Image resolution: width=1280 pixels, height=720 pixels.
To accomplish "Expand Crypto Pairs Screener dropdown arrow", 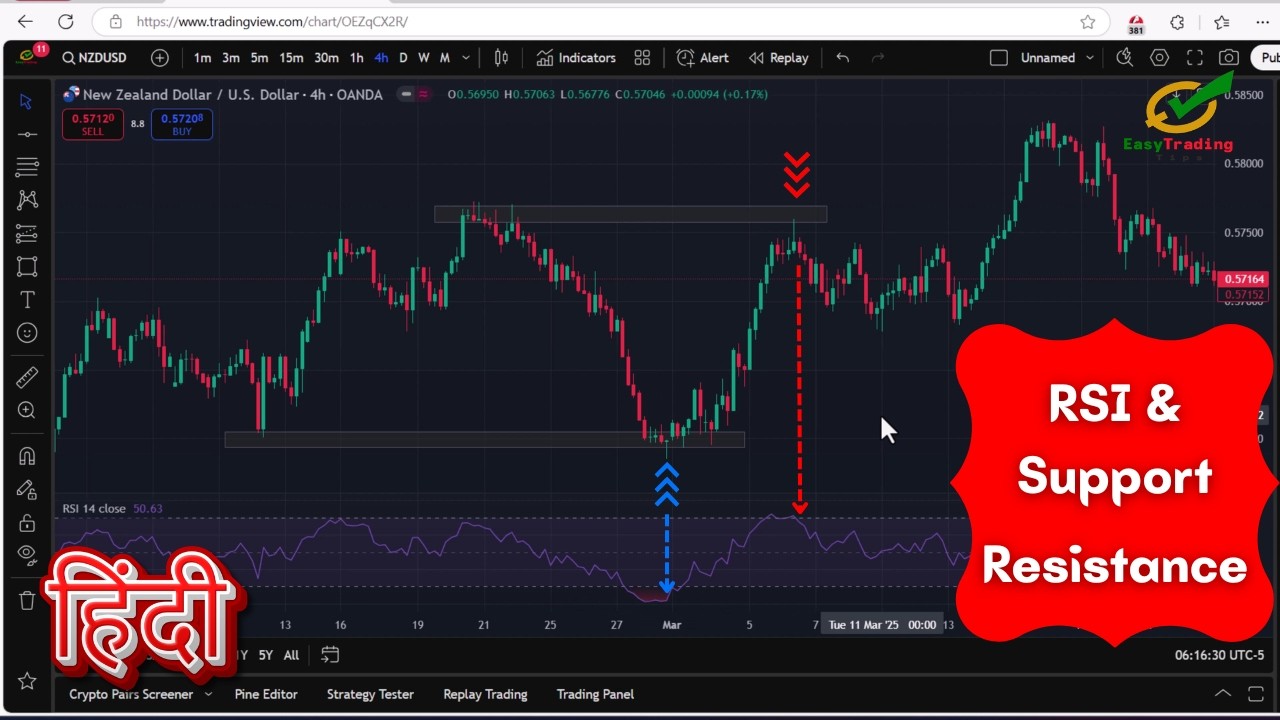I will (x=208, y=694).
